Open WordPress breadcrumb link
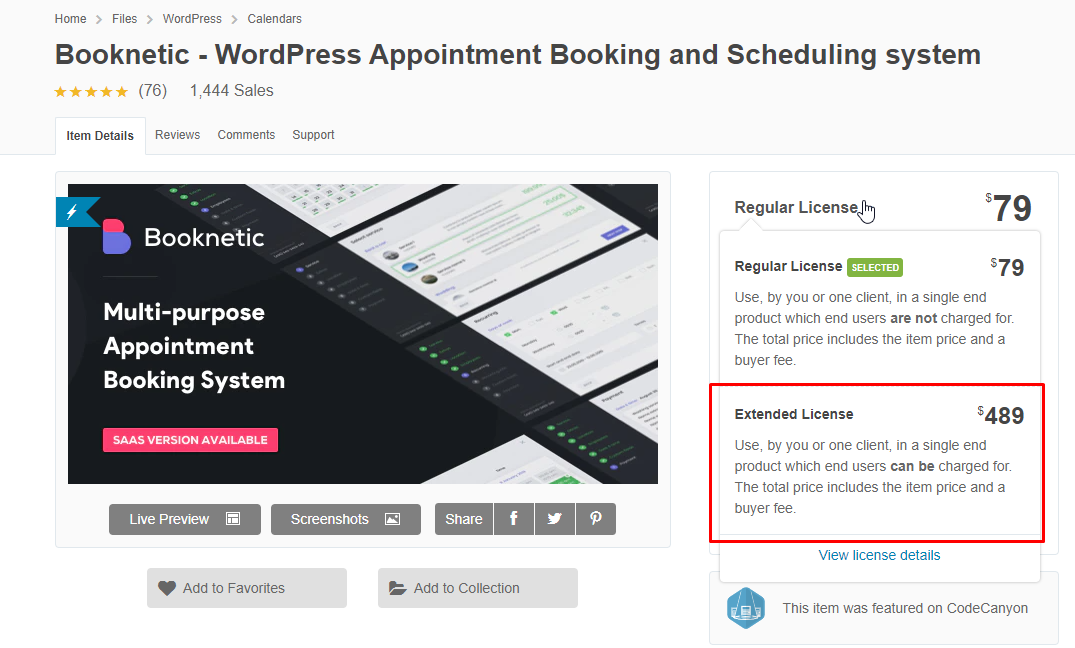 (192, 19)
